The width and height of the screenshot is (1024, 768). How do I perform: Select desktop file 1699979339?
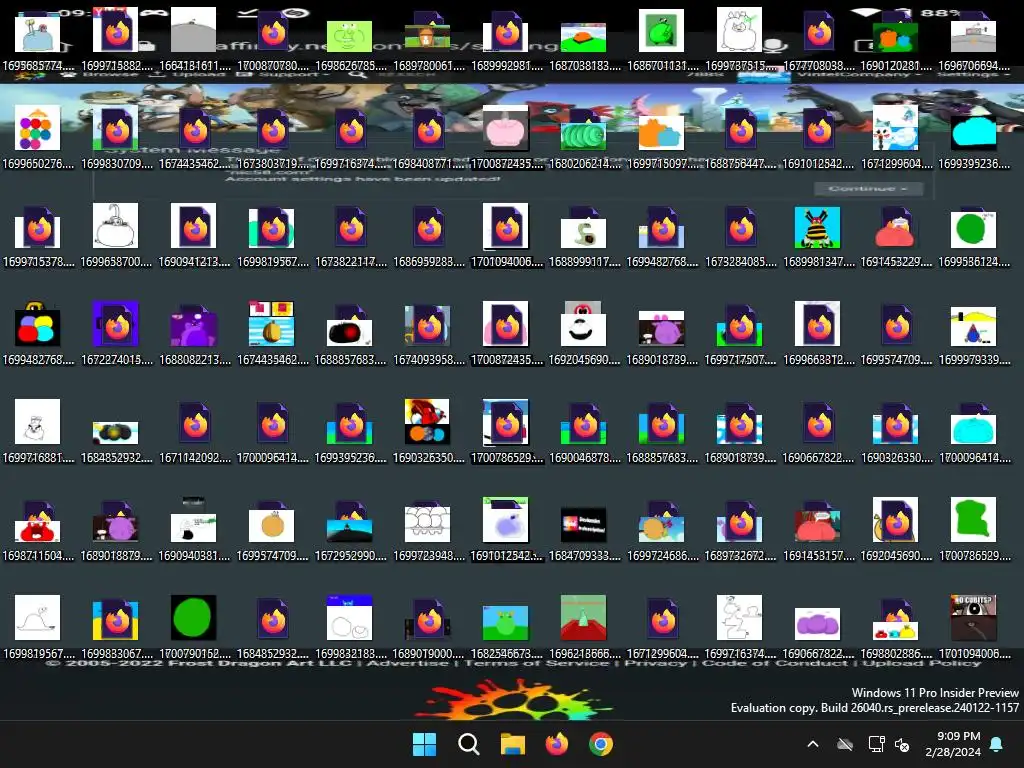[974, 334]
